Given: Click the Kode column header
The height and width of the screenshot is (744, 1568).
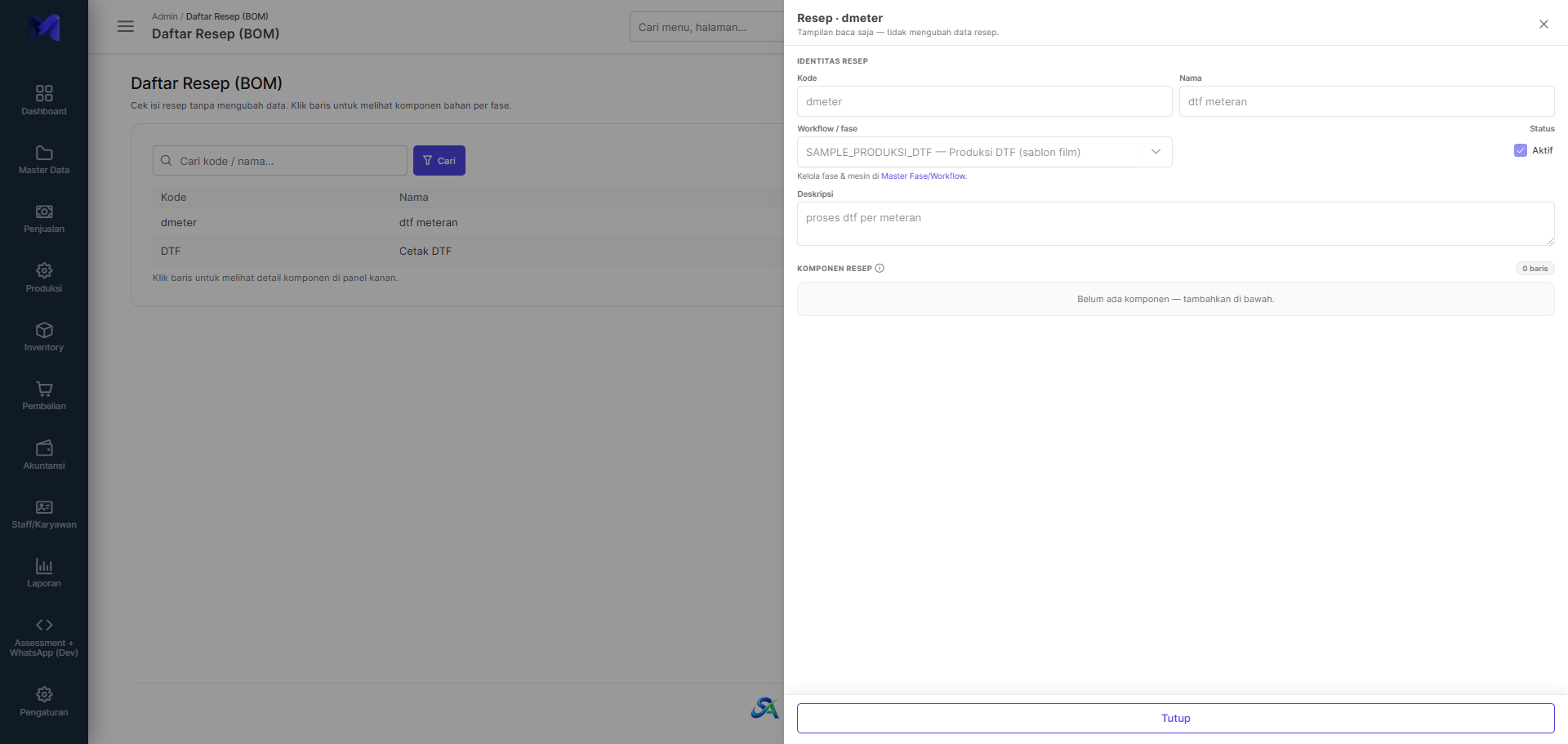Looking at the screenshot, I should 173,197.
